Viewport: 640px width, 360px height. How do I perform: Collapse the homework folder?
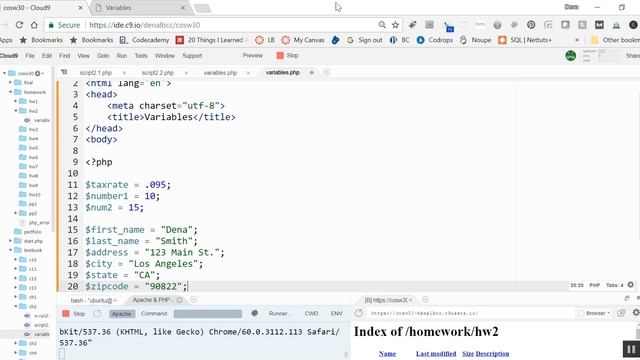click(11, 92)
